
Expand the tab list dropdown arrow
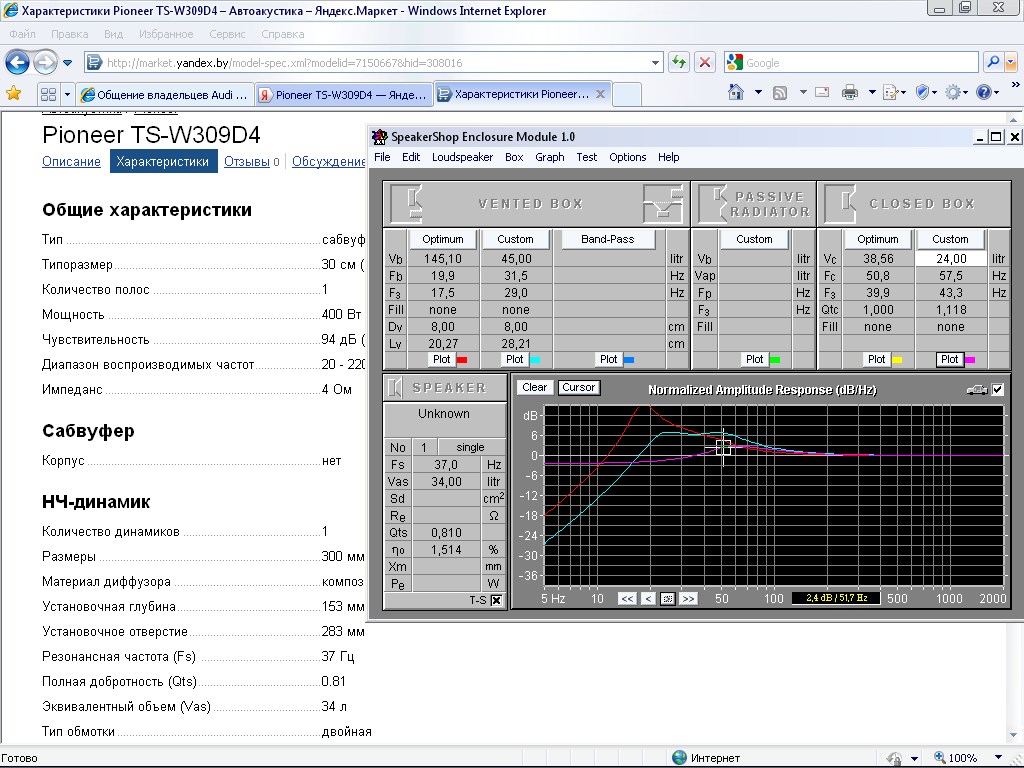pos(67,94)
